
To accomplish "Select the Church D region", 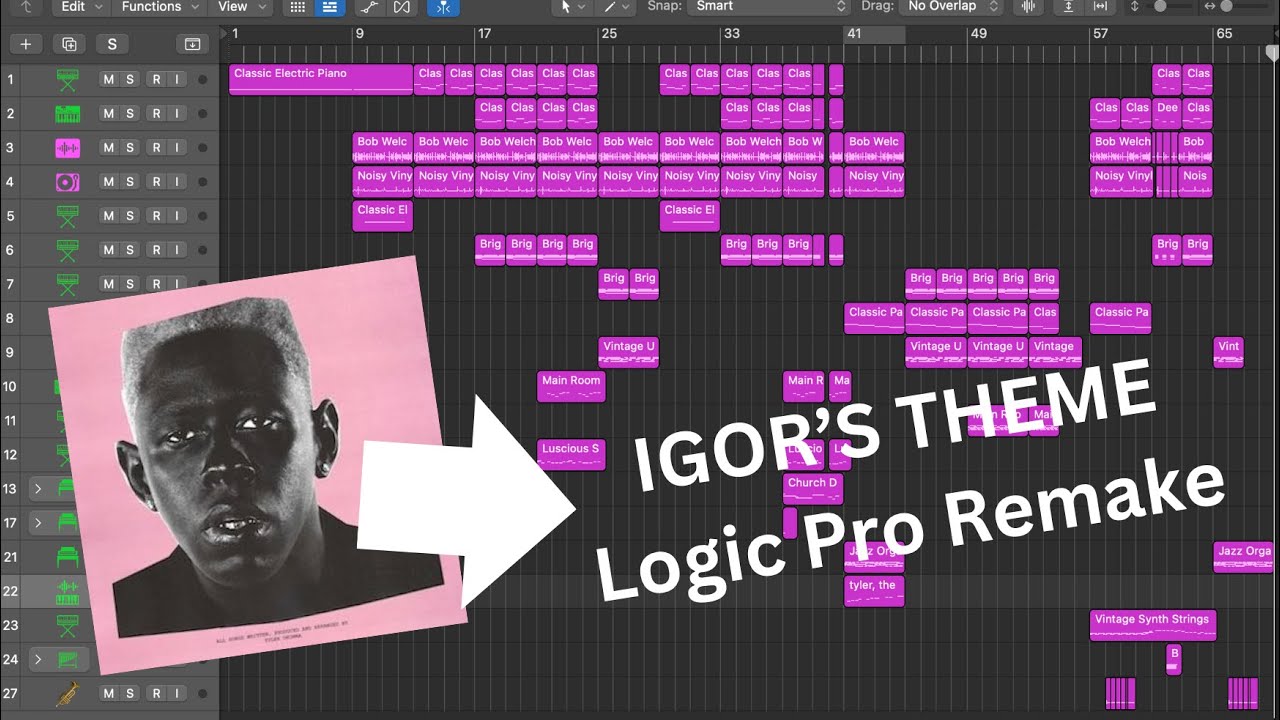I will (x=813, y=489).
